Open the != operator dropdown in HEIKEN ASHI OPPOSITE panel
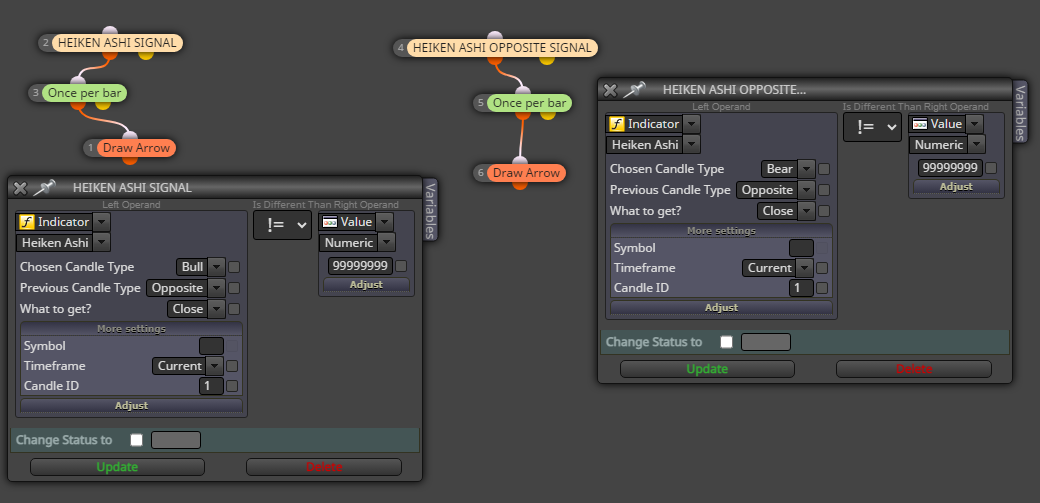Screen dimensions: 1040x503 [872, 127]
